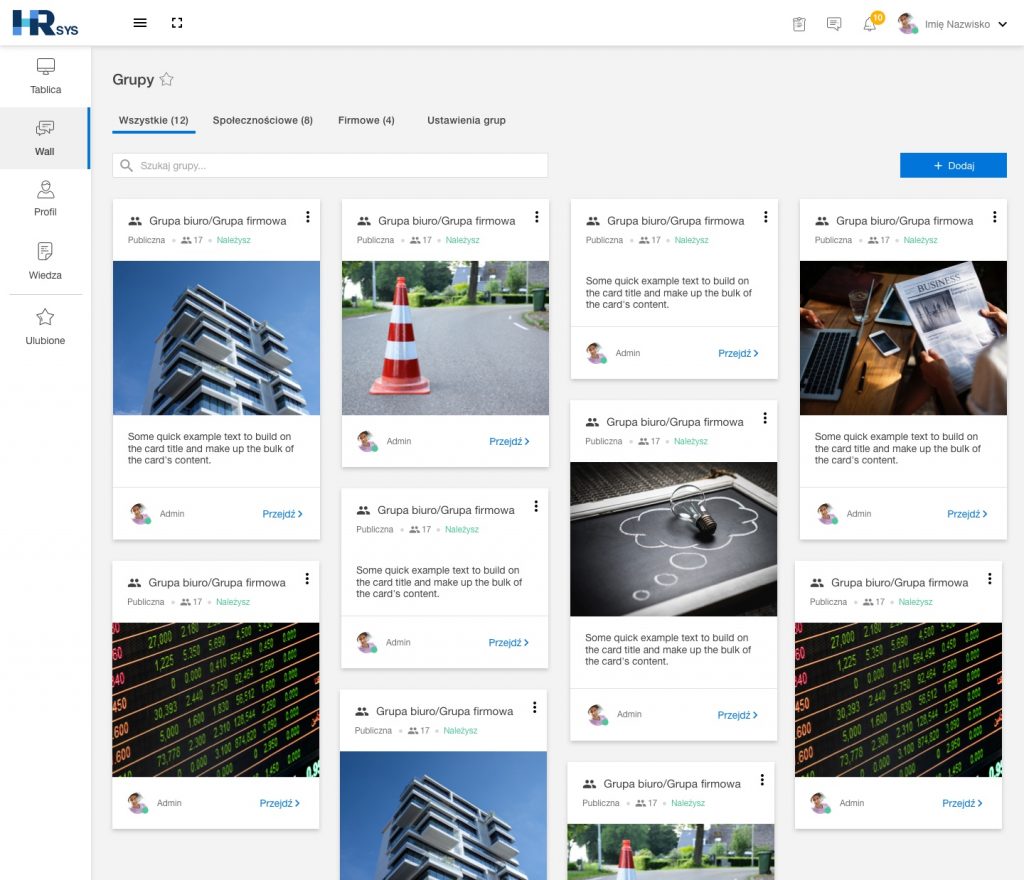Open three-dot menu on stock board card below newspaper card
The height and width of the screenshot is (880, 1024).
point(989,578)
